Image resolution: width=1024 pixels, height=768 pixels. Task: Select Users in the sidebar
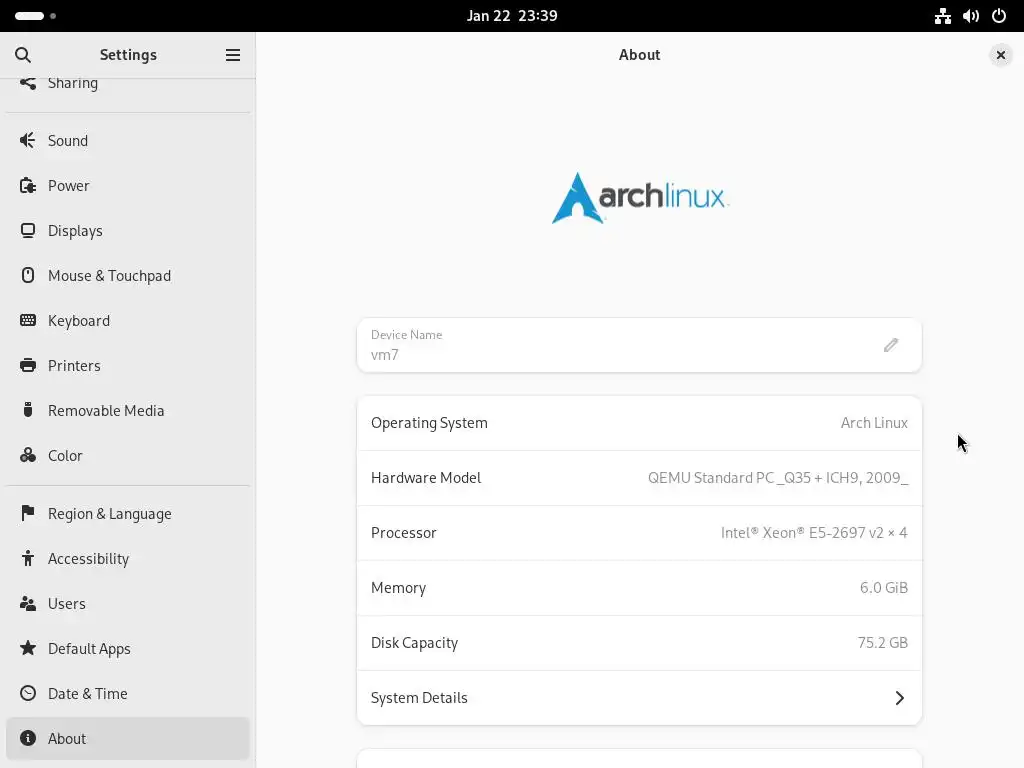coord(128,604)
